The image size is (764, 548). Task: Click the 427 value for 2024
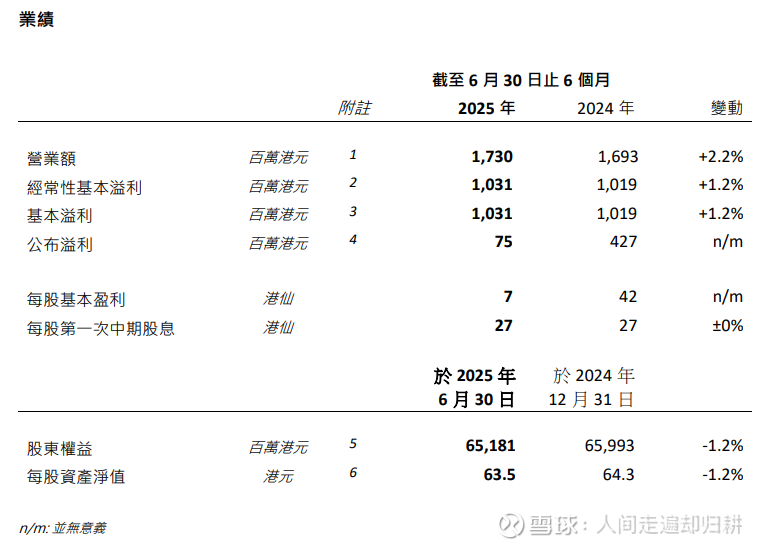pyautogui.click(x=623, y=242)
